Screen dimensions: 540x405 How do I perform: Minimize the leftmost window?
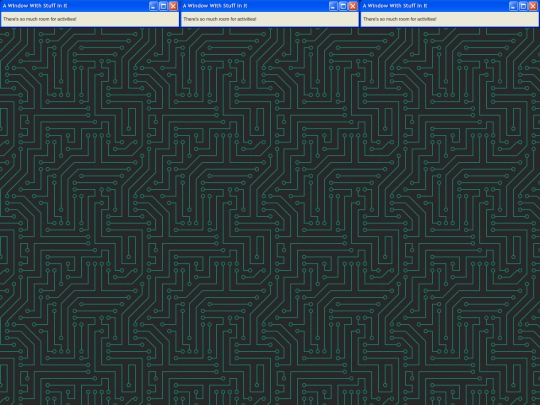pyautogui.click(x=153, y=6)
